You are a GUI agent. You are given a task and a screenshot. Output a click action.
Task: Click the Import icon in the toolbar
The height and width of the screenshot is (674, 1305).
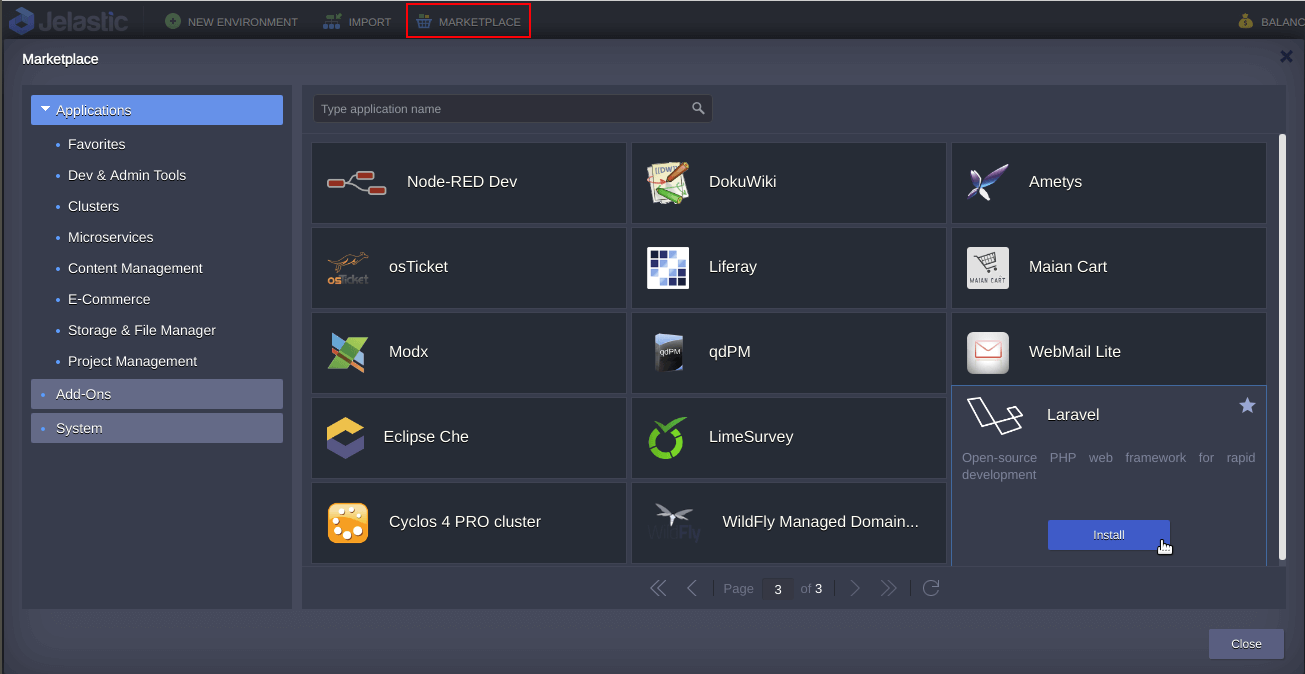click(332, 21)
